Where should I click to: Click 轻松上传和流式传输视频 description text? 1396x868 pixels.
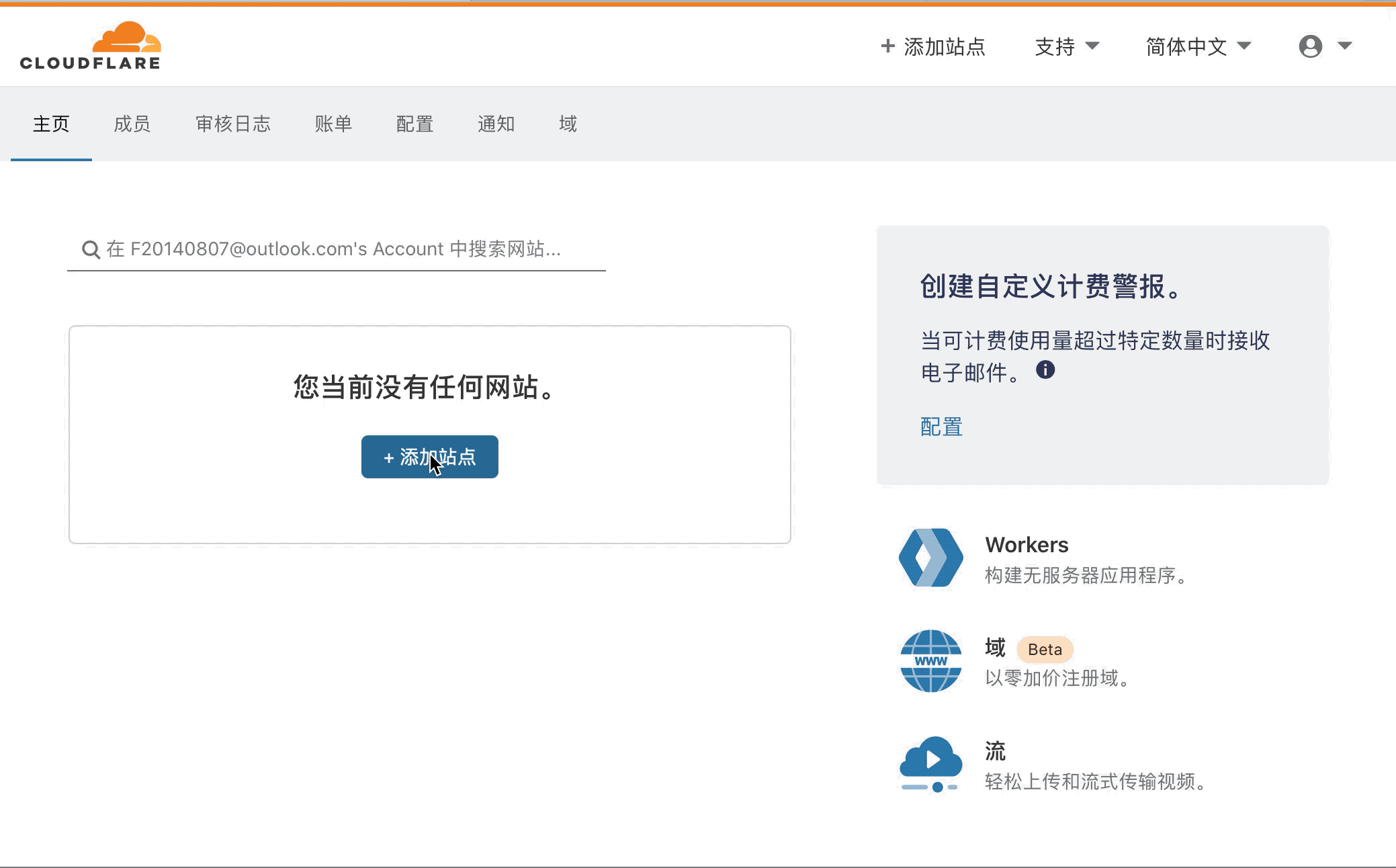click(x=1096, y=782)
